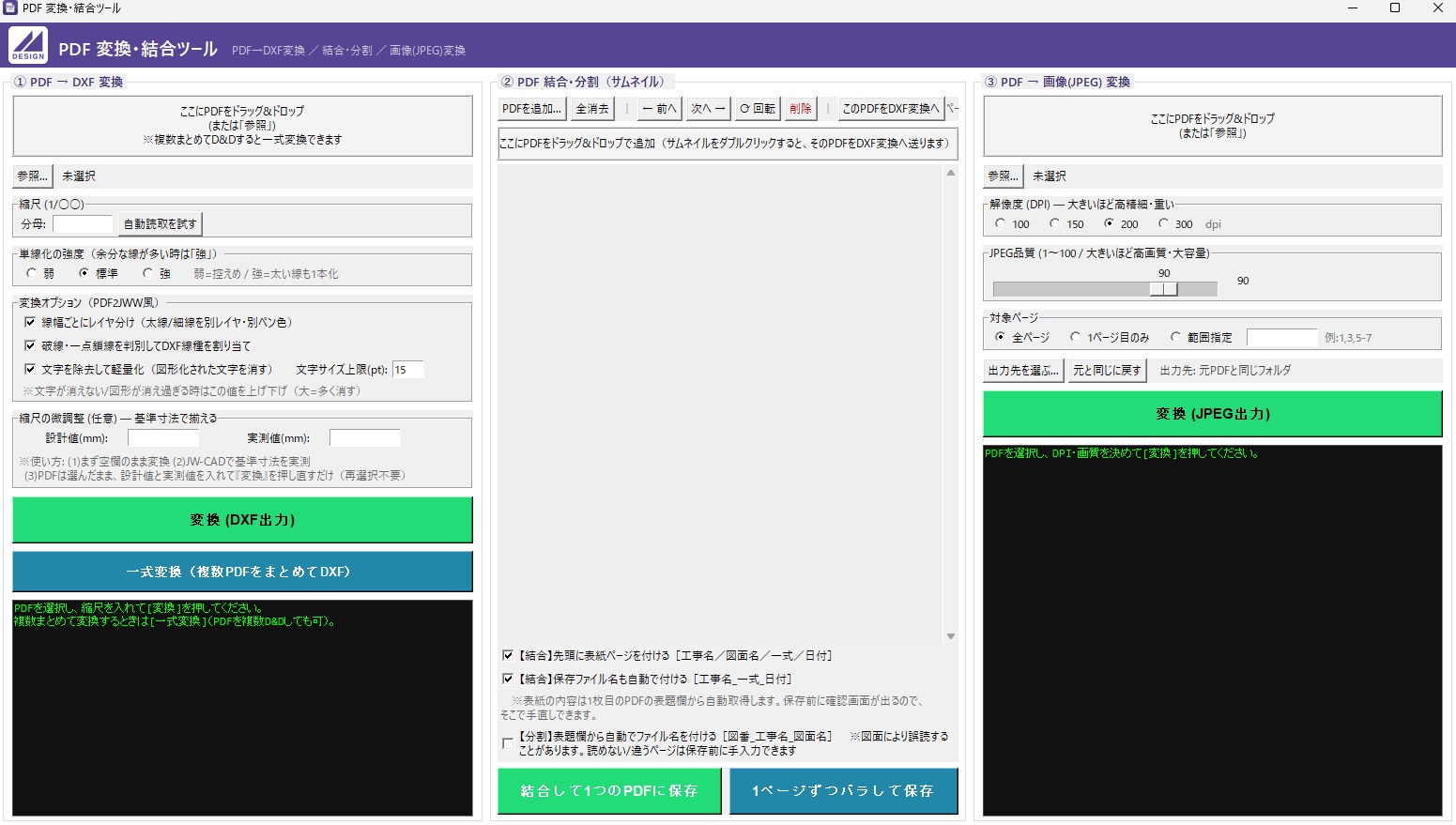The width and height of the screenshot is (1456, 825).
Task: Click the 参照... button in PDF→DXF section
Action: pos(32,176)
